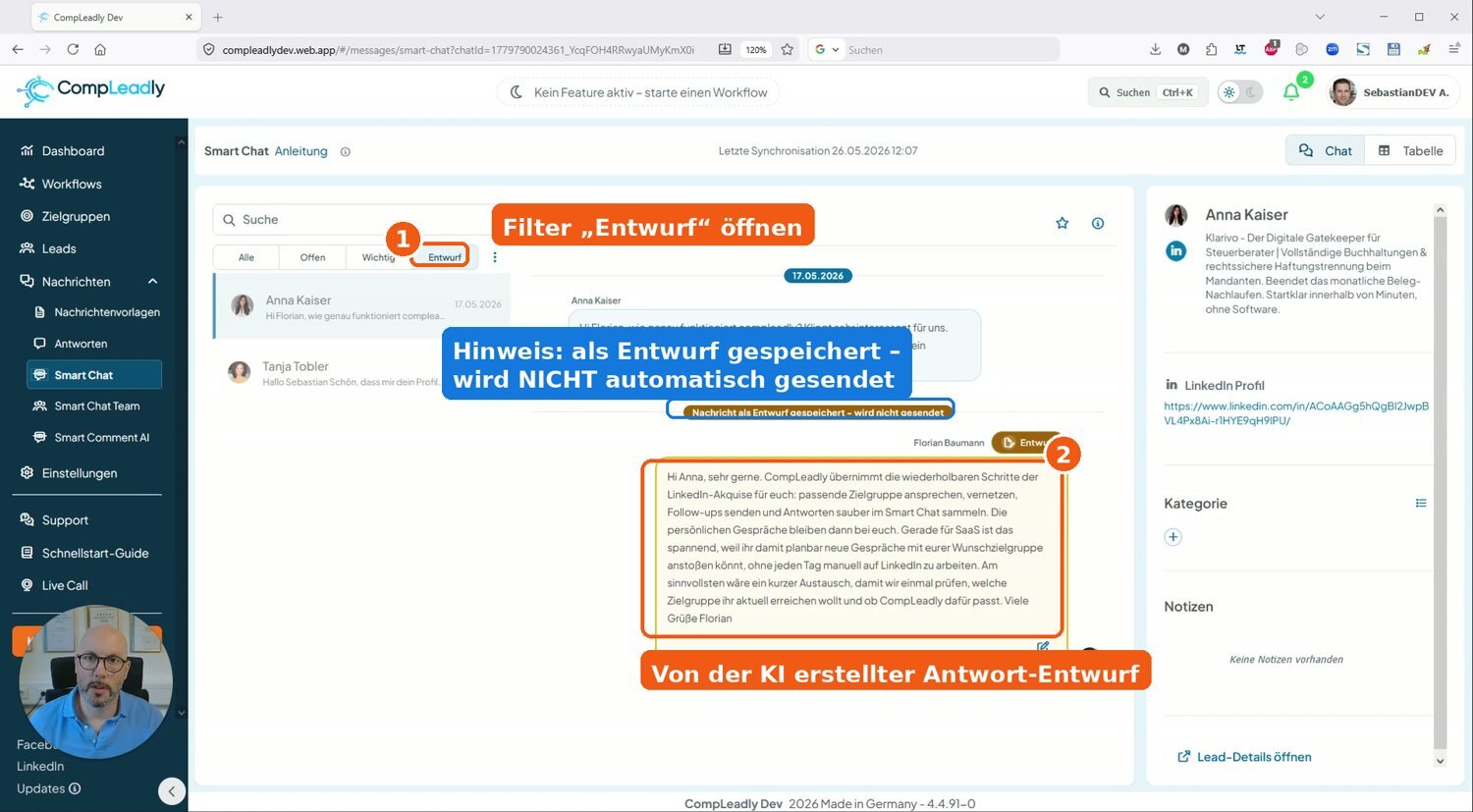Select the Entwurf filter tab
The height and width of the screenshot is (812, 1473).
pos(444,257)
